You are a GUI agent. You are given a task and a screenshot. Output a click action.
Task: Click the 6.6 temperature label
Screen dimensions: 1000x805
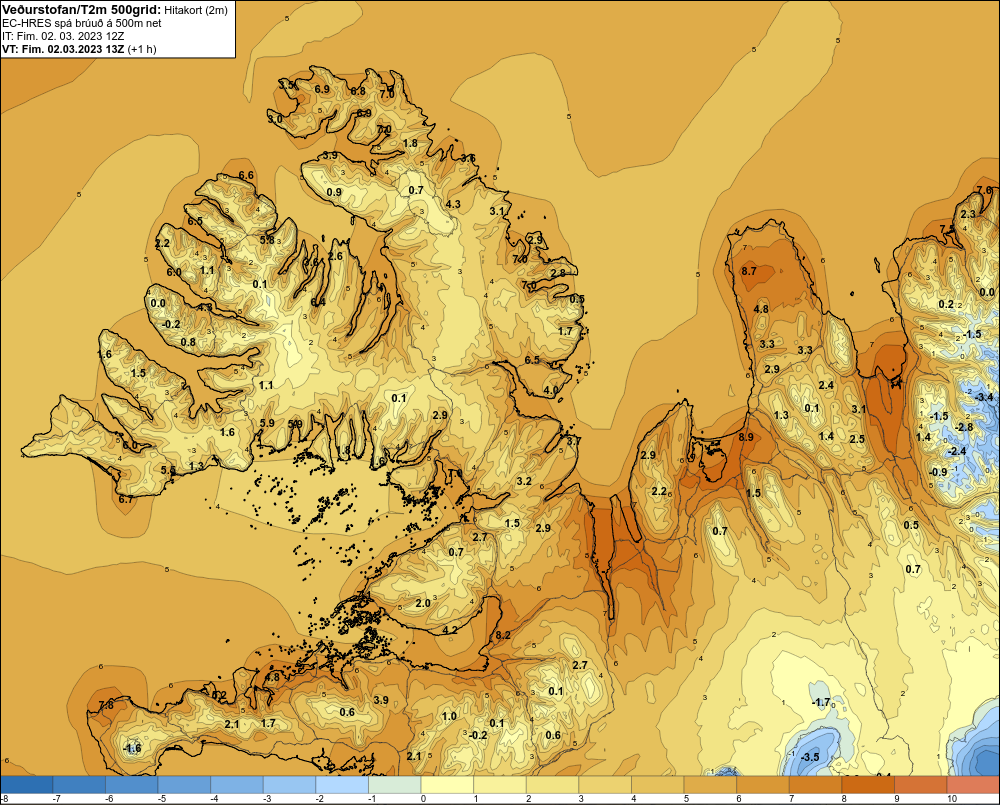[x=246, y=175]
